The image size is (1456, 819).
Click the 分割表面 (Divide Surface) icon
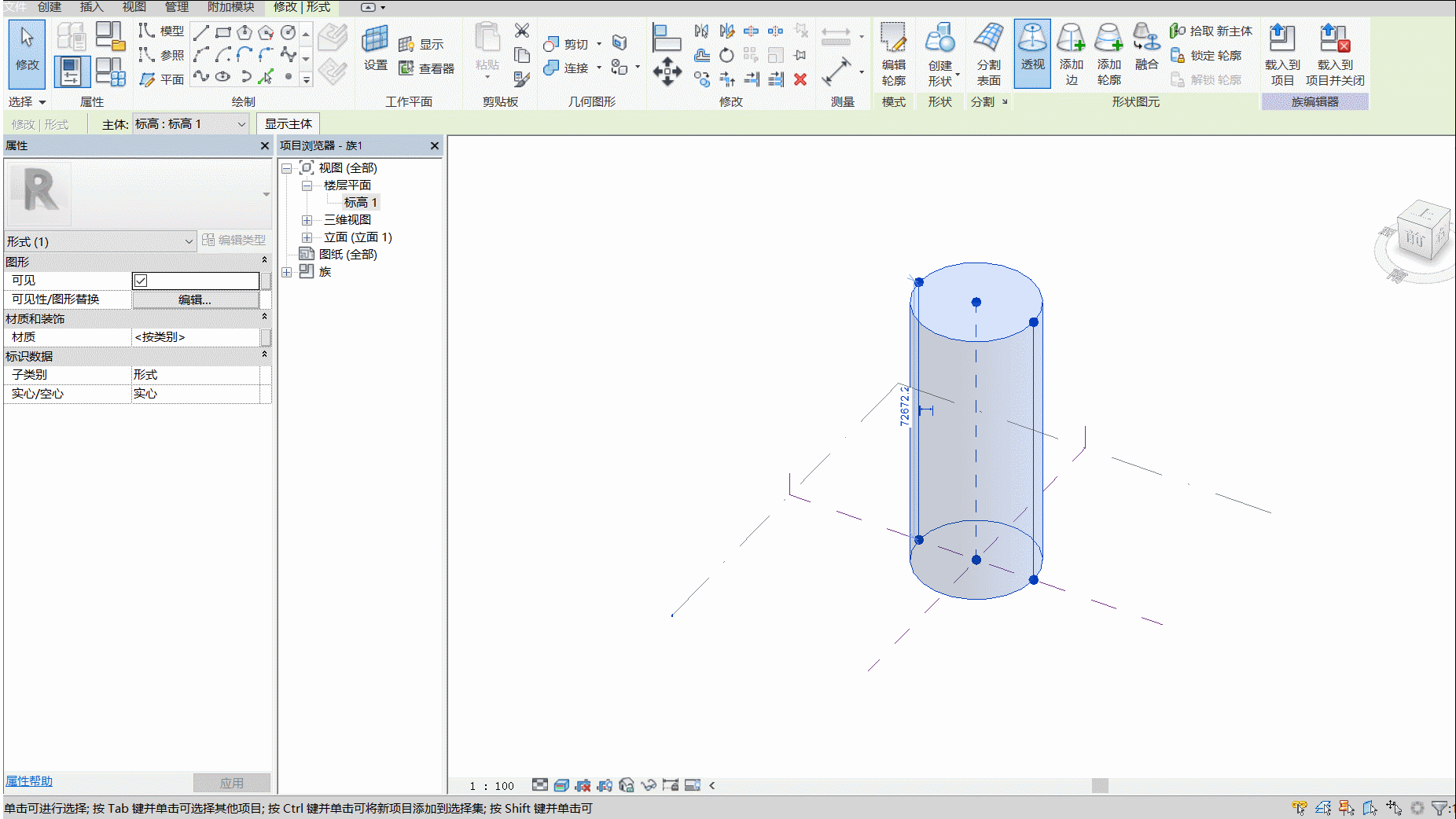[988, 54]
